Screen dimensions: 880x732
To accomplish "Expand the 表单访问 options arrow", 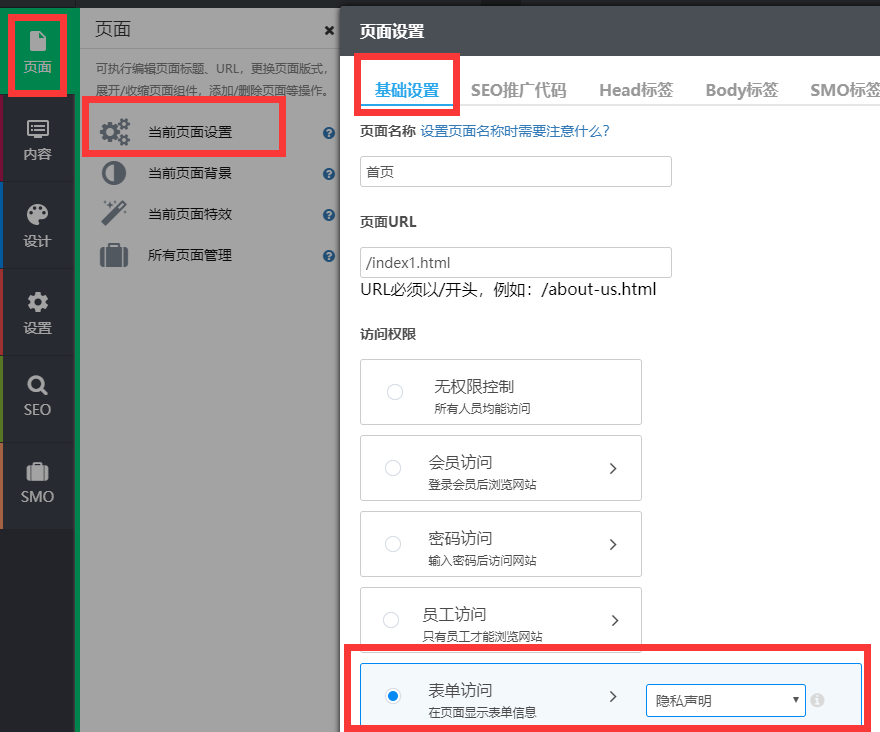I will [615, 695].
